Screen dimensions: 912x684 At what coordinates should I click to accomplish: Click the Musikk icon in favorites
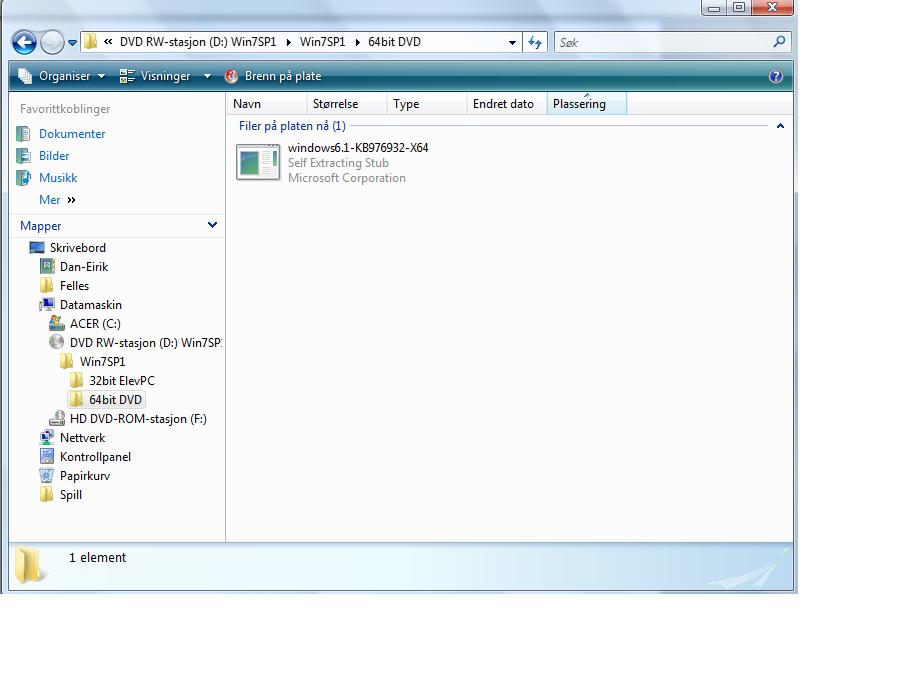(x=23, y=178)
